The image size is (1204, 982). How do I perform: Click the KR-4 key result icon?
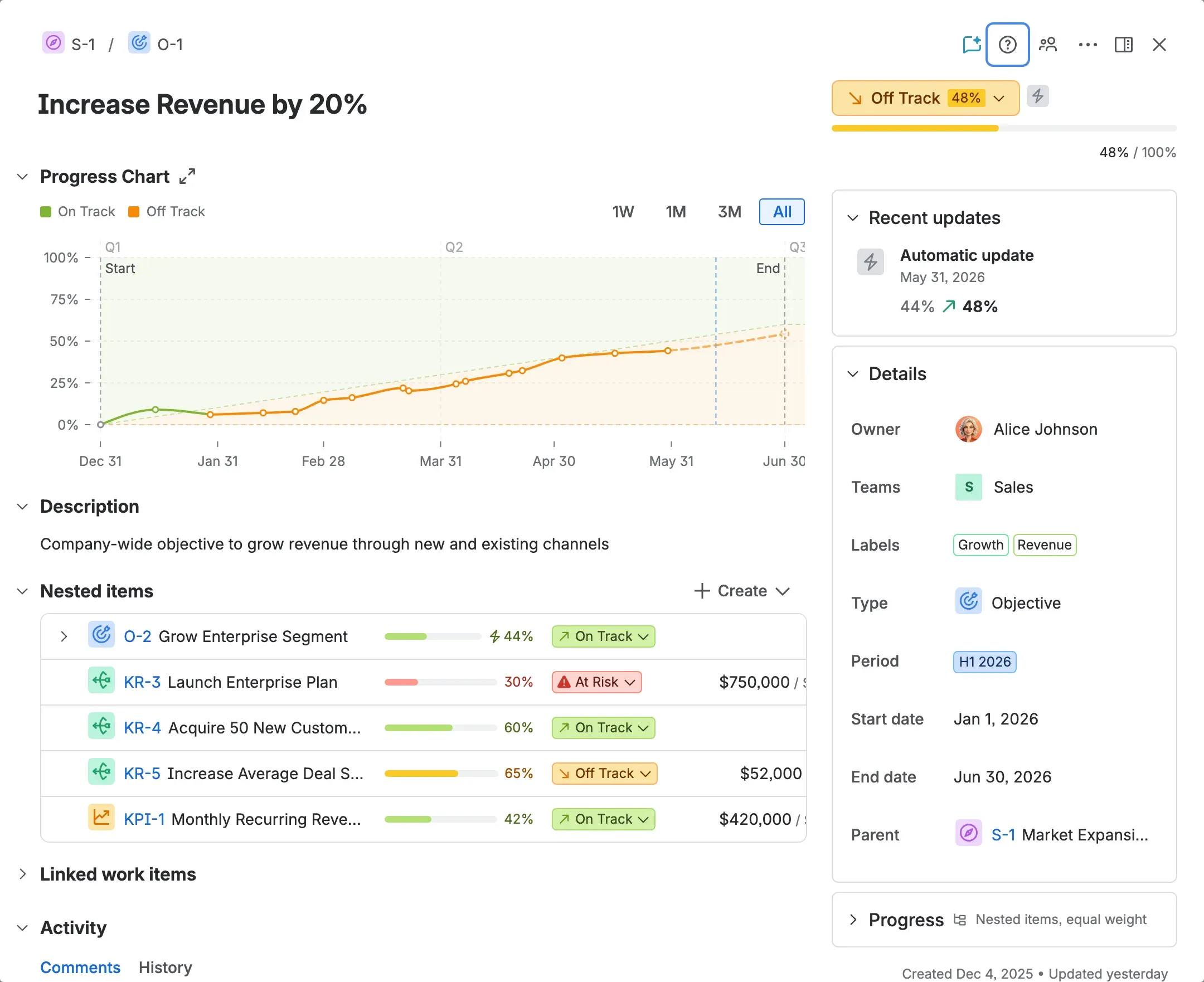[101, 726]
